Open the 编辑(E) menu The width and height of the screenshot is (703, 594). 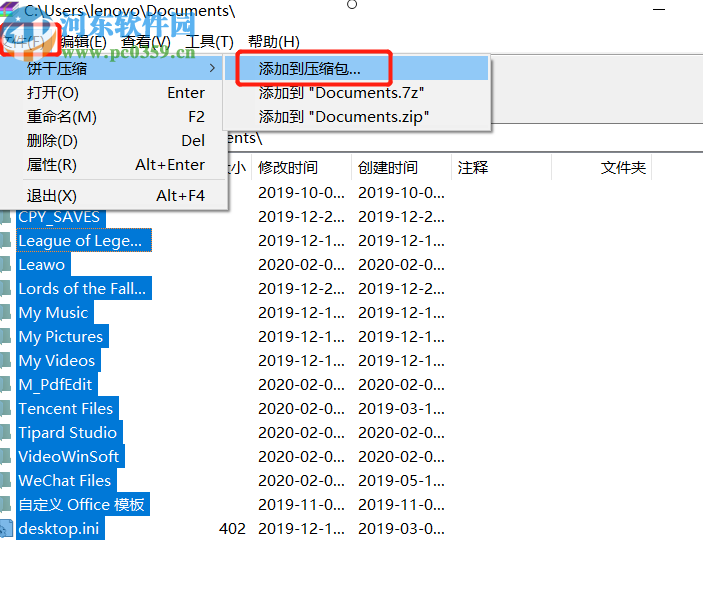click(x=84, y=42)
